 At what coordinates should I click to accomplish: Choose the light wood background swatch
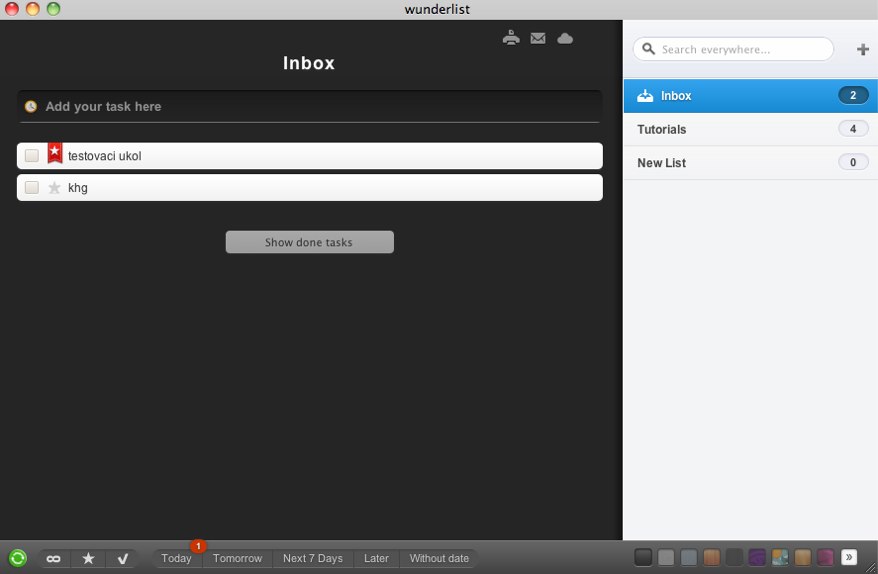click(x=802, y=557)
